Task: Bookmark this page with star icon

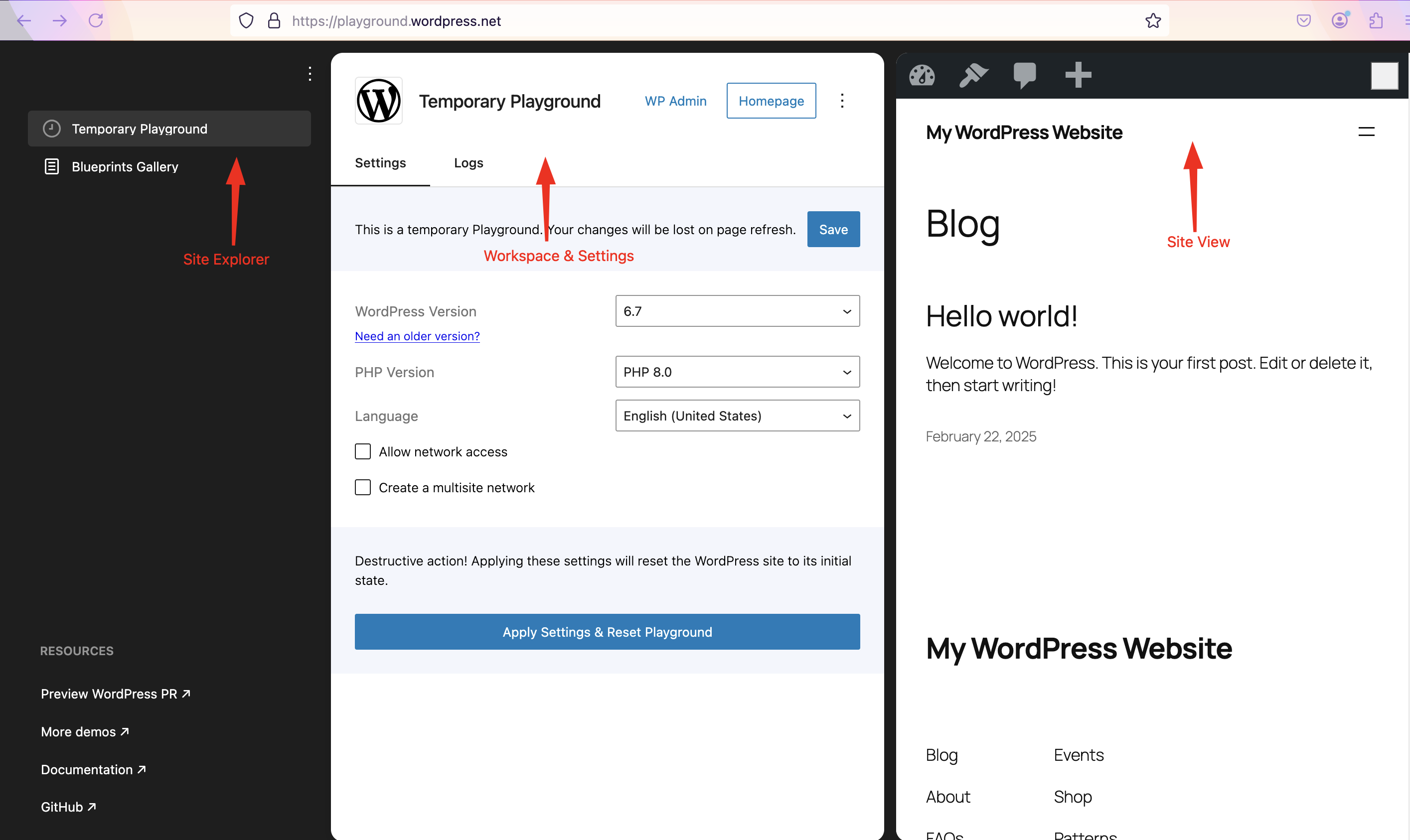Action: [x=1153, y=21]
